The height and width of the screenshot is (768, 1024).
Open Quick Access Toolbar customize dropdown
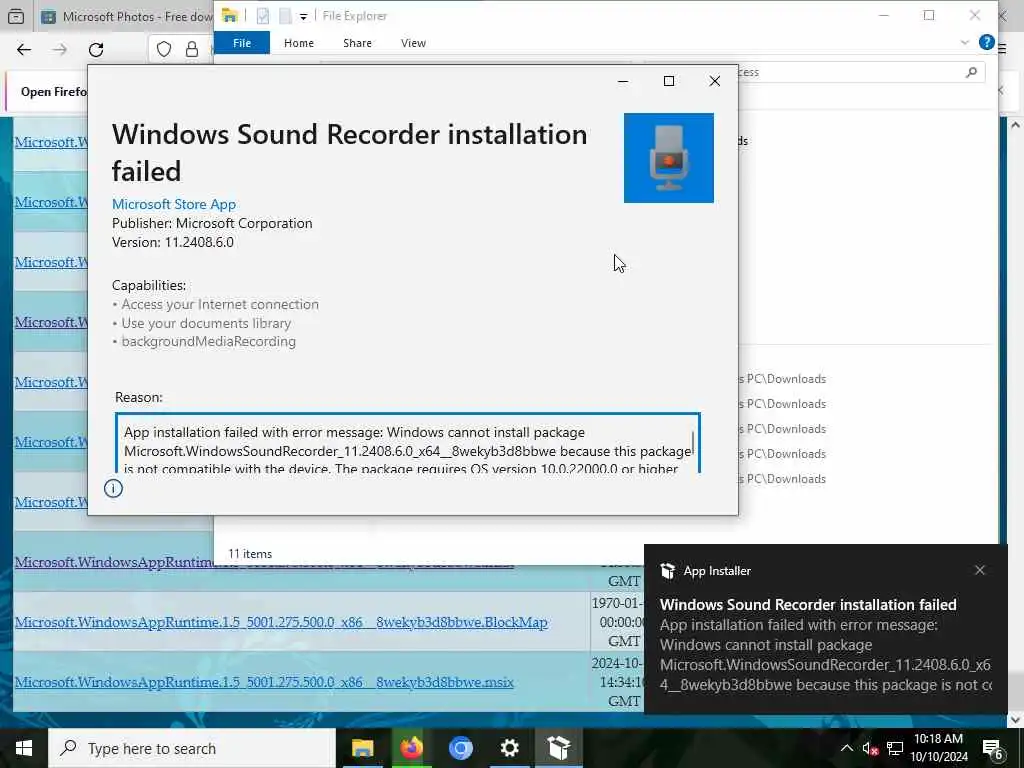304,16
